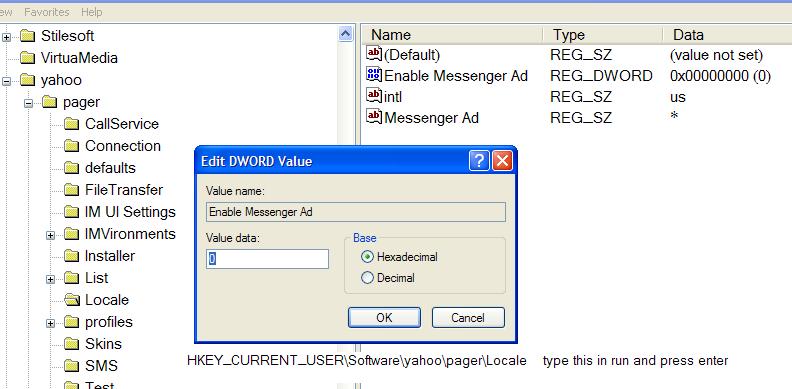Expand the Stilesoft tree node
This screenshot has width=792, height=389.
pyautogui.click(x=6, y=37)
